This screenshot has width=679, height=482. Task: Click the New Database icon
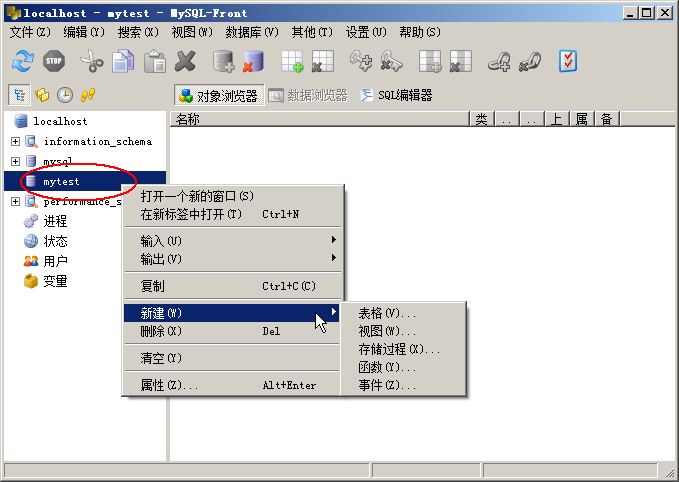(x=223, y=61)
